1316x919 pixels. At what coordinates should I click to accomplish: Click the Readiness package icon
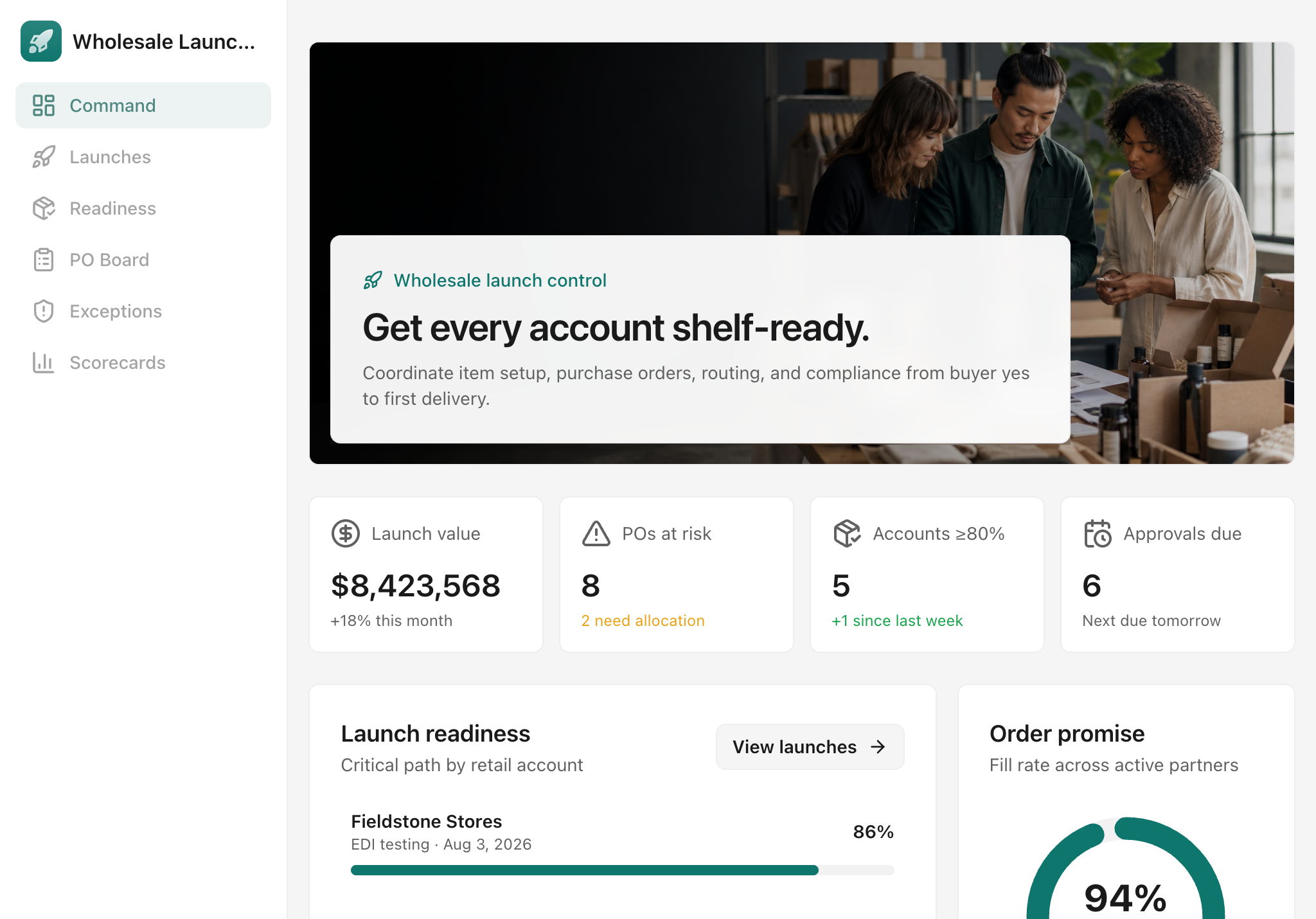coord(44,208)
